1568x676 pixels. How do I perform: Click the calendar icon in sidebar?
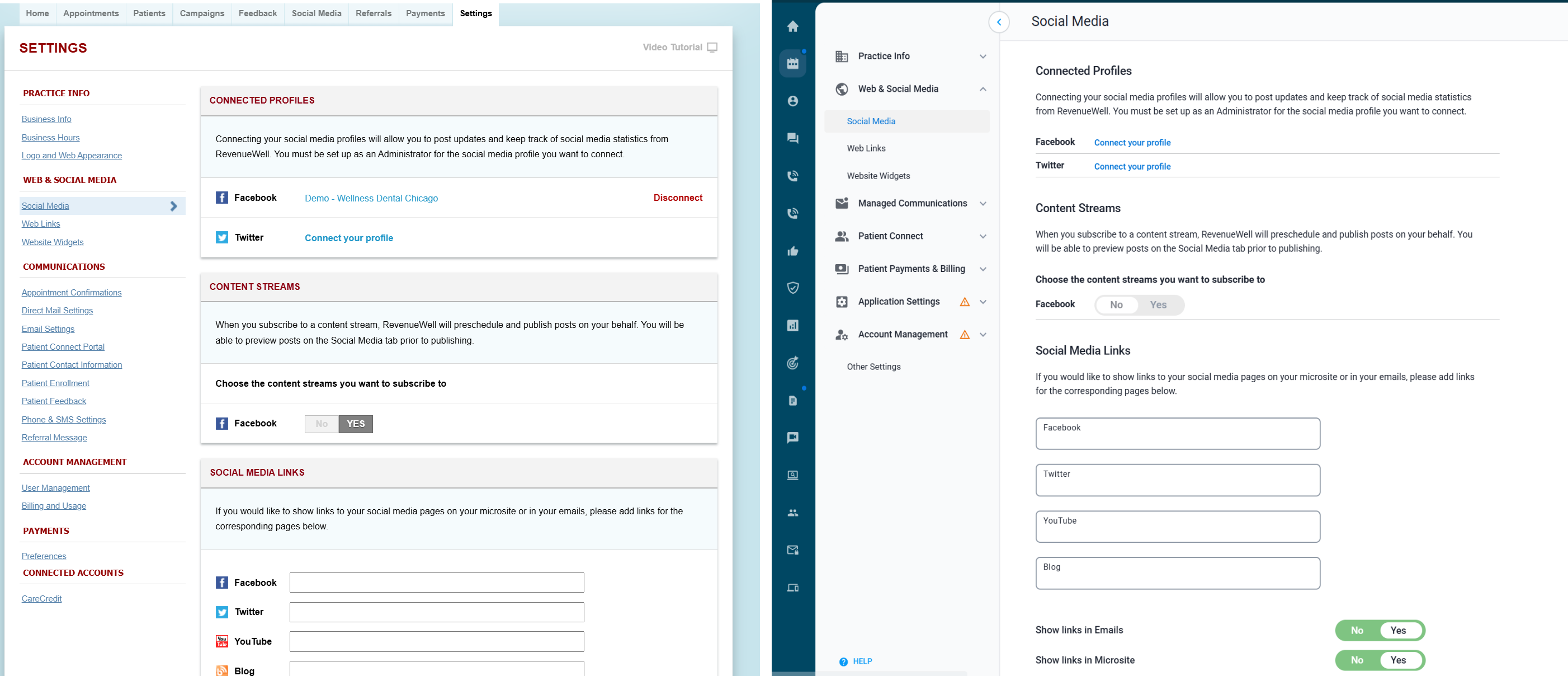(x=792, y=63)
